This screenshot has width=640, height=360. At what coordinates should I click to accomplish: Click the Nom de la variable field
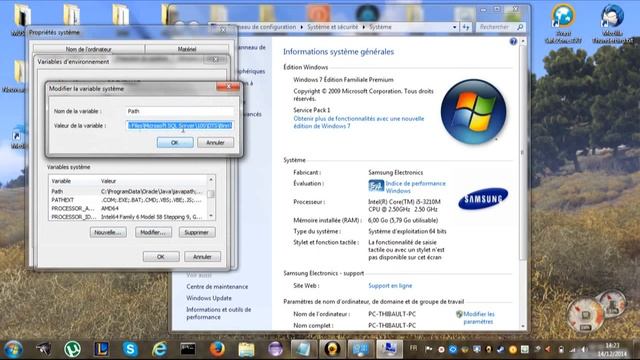180,111
